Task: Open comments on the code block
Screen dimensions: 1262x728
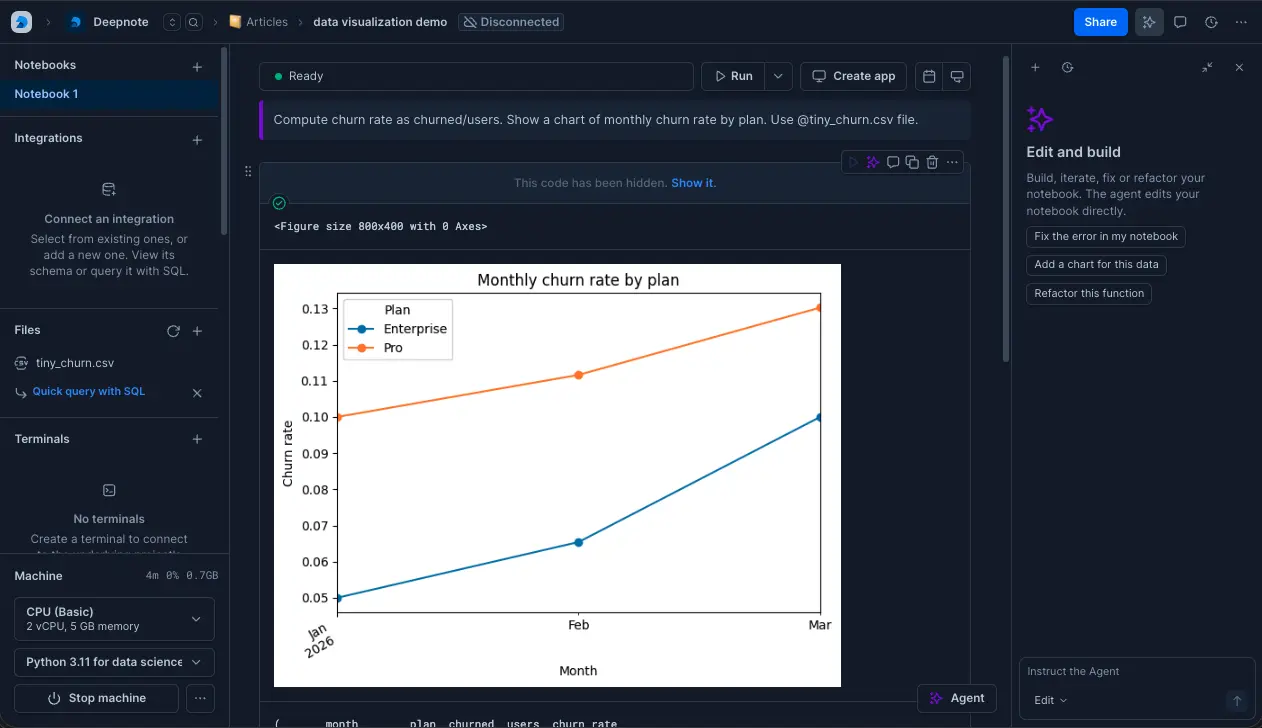Action: click(893, 162)
